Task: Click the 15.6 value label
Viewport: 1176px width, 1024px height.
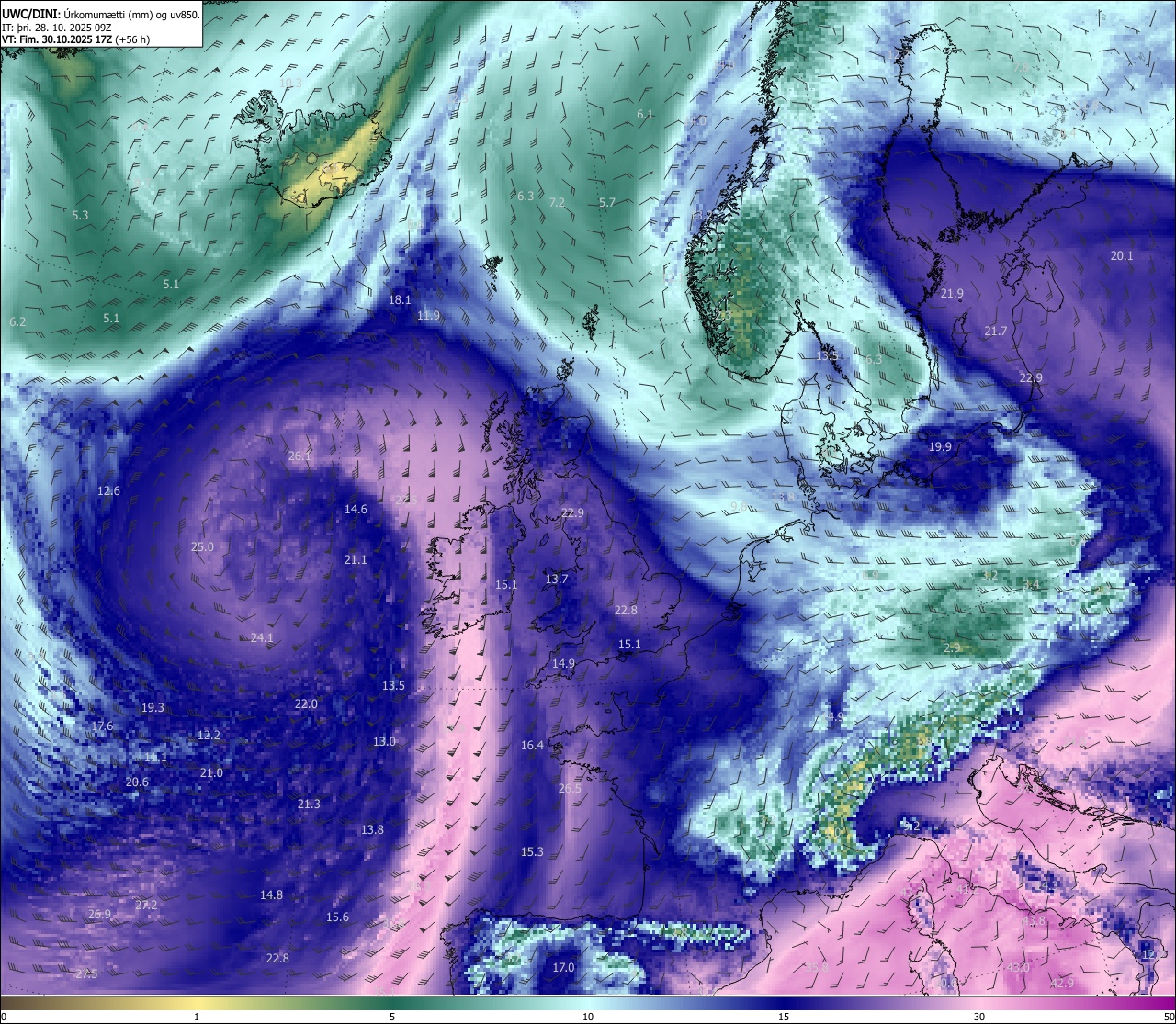Action: (337, 917)
